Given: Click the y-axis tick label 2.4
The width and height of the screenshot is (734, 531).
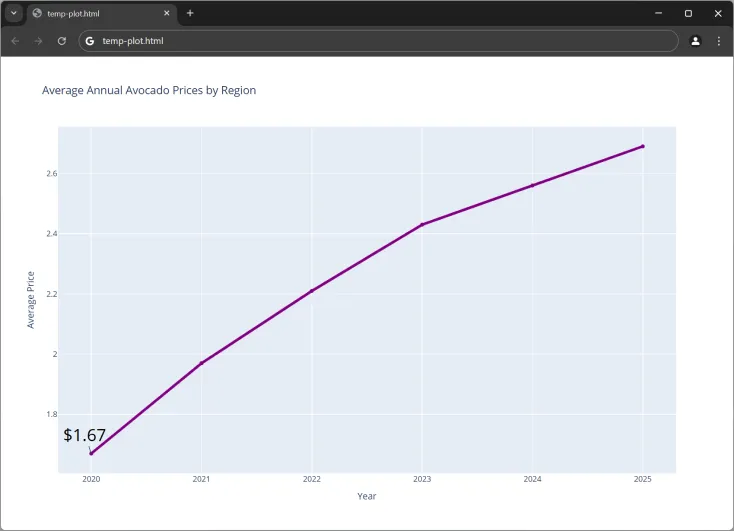Looking at the screenshot, I should click(51, 234).
